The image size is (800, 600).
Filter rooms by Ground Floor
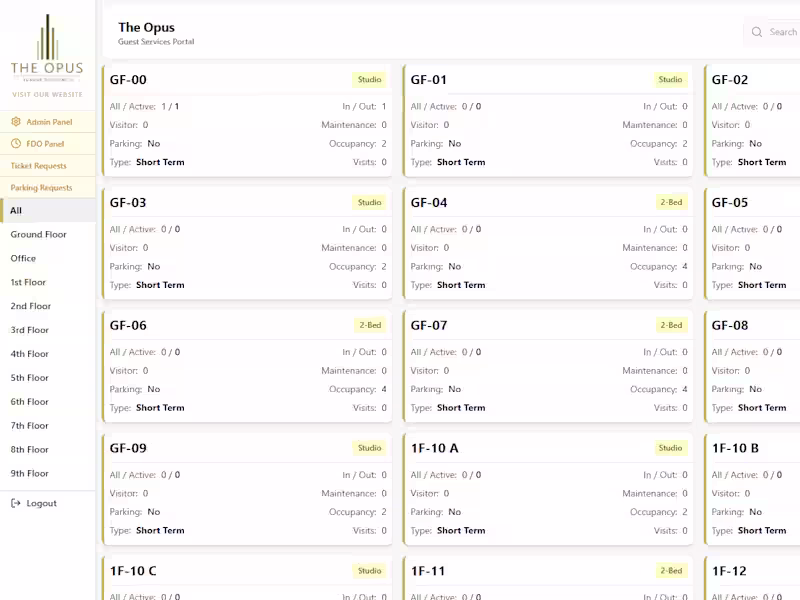pyautogui.click(x=47, y=234)
